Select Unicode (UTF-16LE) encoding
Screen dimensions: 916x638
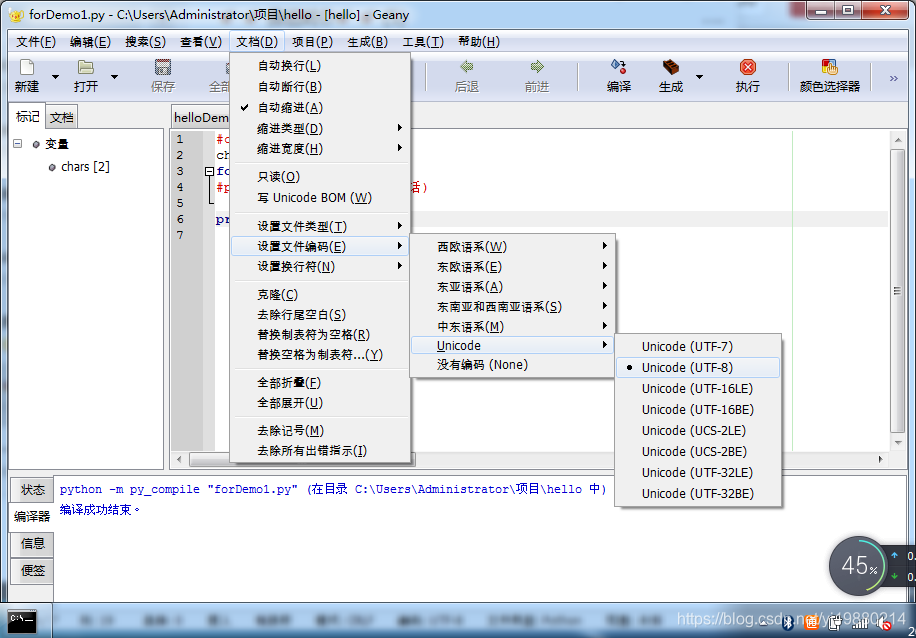tap(698, 389)
